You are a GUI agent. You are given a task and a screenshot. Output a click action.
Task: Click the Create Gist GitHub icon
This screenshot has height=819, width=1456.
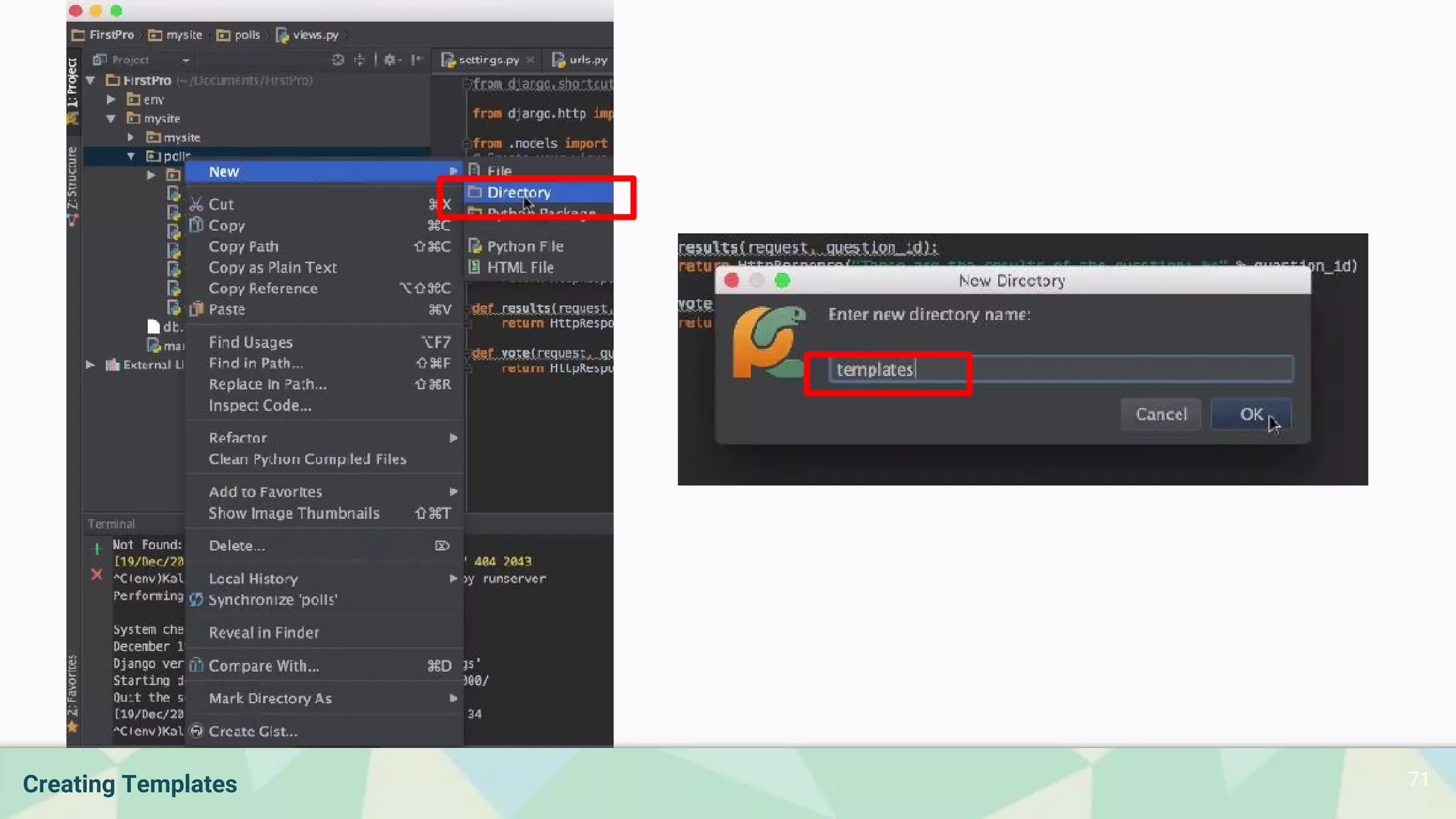point(196,730)
